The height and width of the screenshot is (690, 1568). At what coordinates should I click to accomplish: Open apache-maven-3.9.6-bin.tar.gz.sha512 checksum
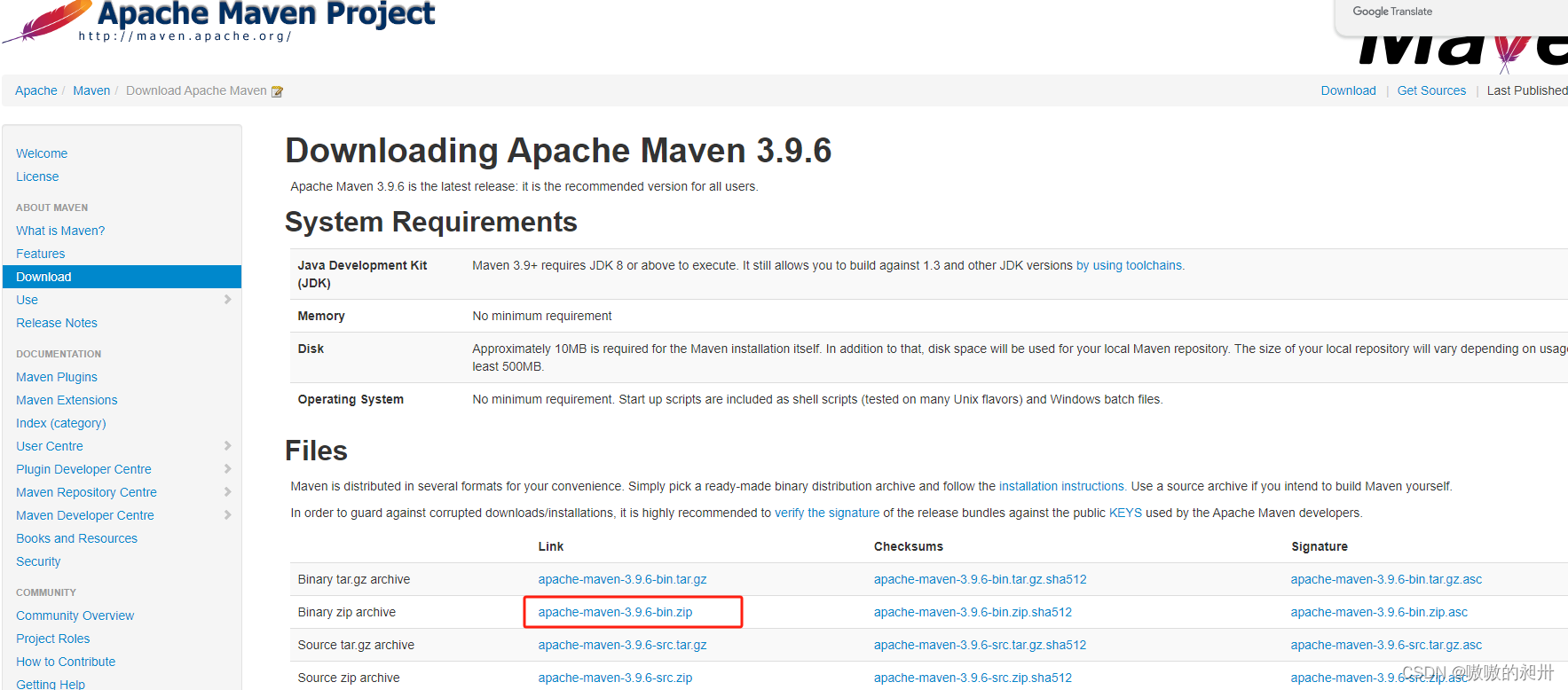point(980,579)
